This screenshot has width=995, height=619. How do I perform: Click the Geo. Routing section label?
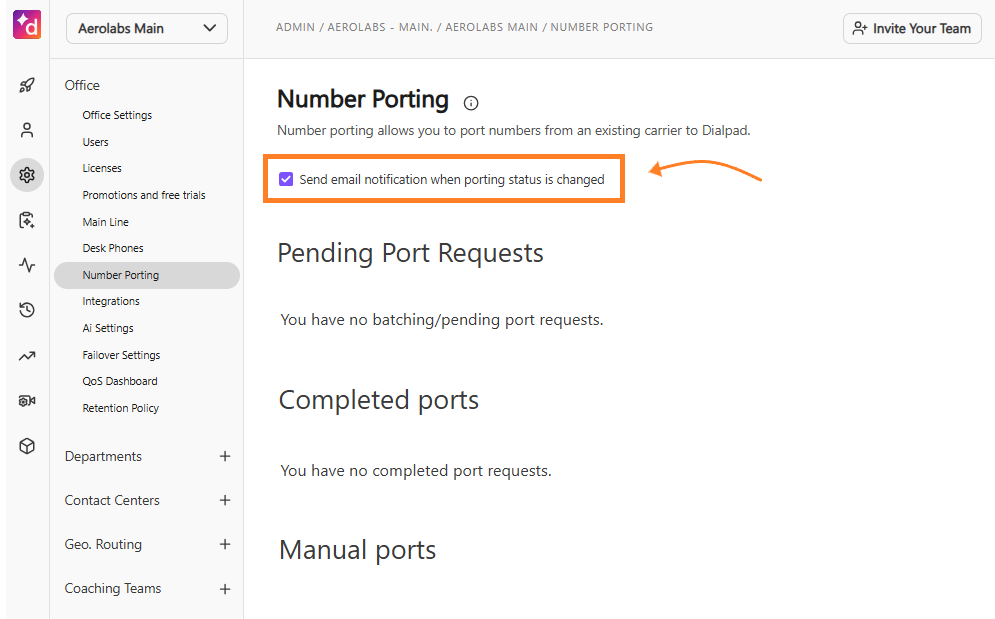[103, 545]
